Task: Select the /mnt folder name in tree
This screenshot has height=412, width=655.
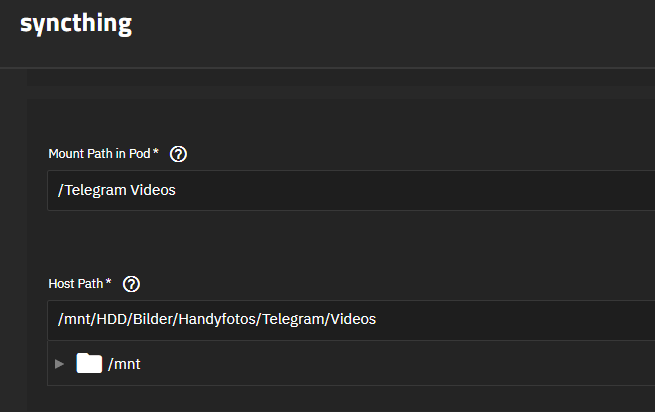Action: pos(124,364)
